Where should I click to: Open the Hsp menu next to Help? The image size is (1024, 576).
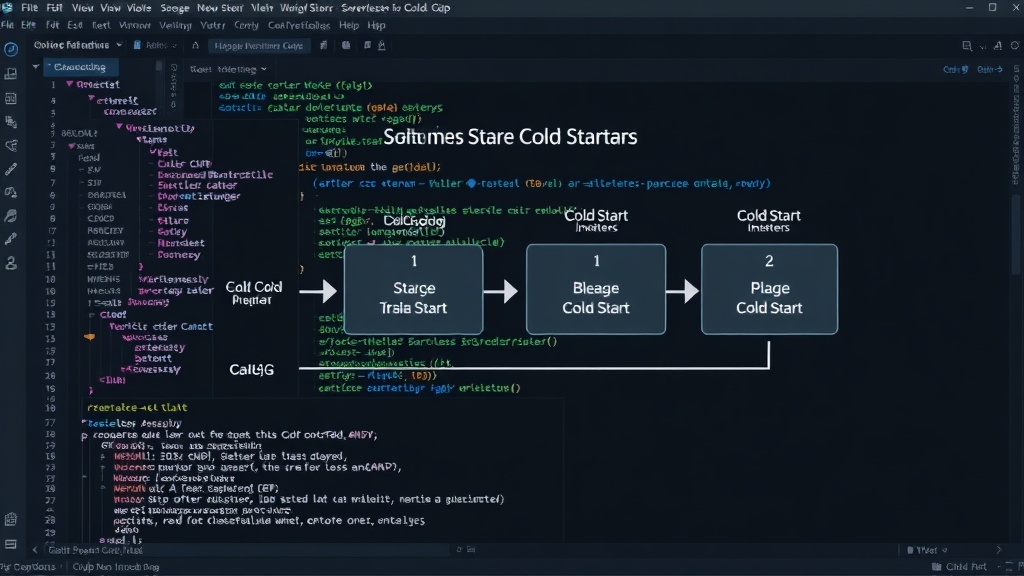[376, 25]
